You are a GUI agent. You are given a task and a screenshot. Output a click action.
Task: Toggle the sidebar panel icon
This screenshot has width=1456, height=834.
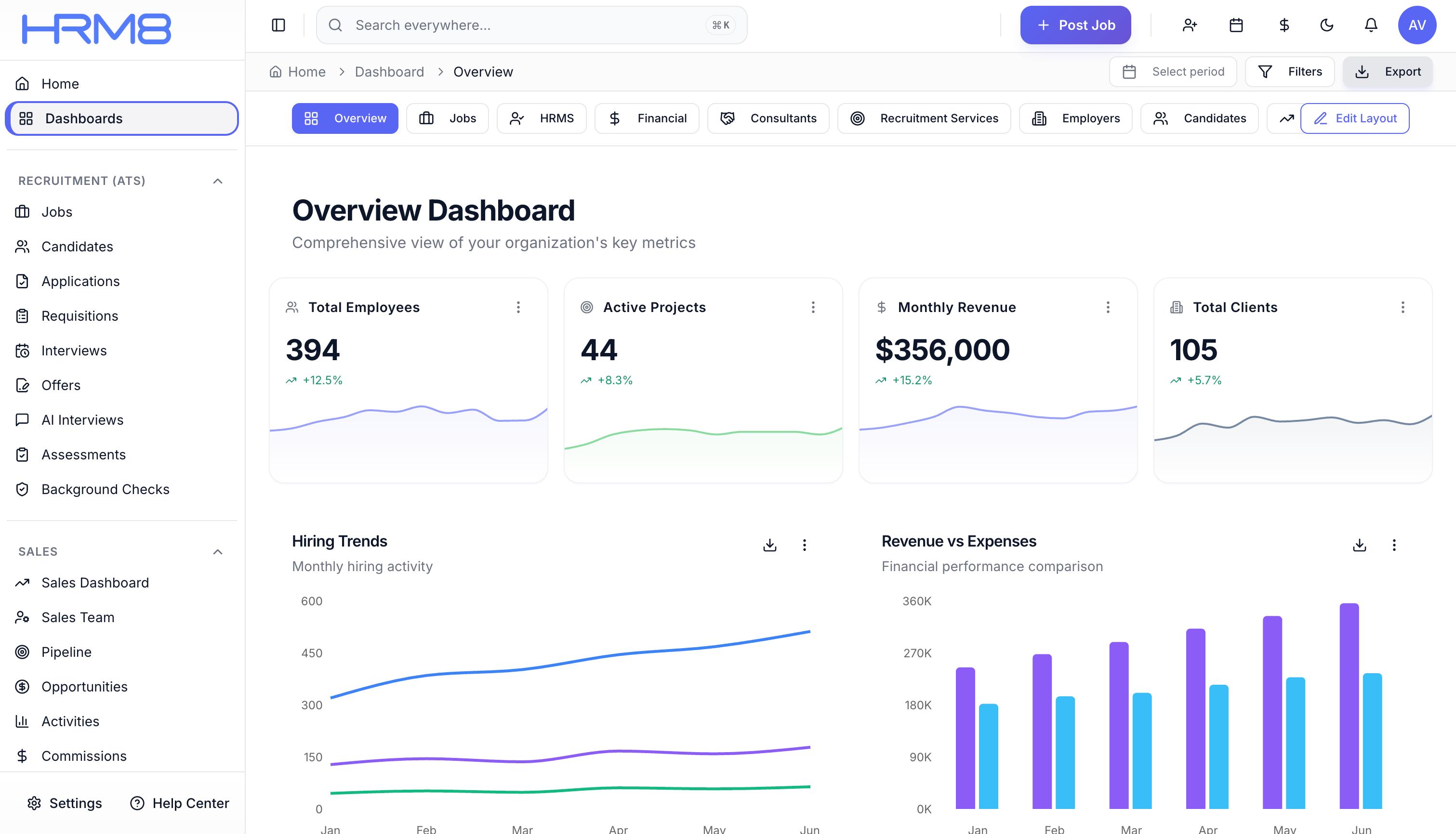click(x=278, y=25)
